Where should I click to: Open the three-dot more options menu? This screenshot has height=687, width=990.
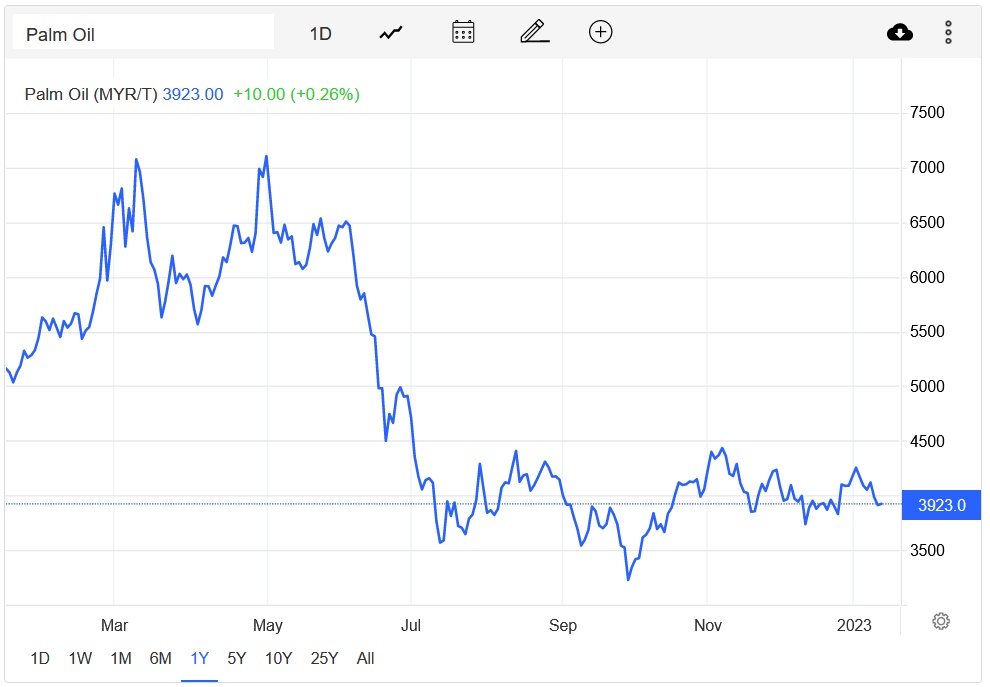point(948,32)
